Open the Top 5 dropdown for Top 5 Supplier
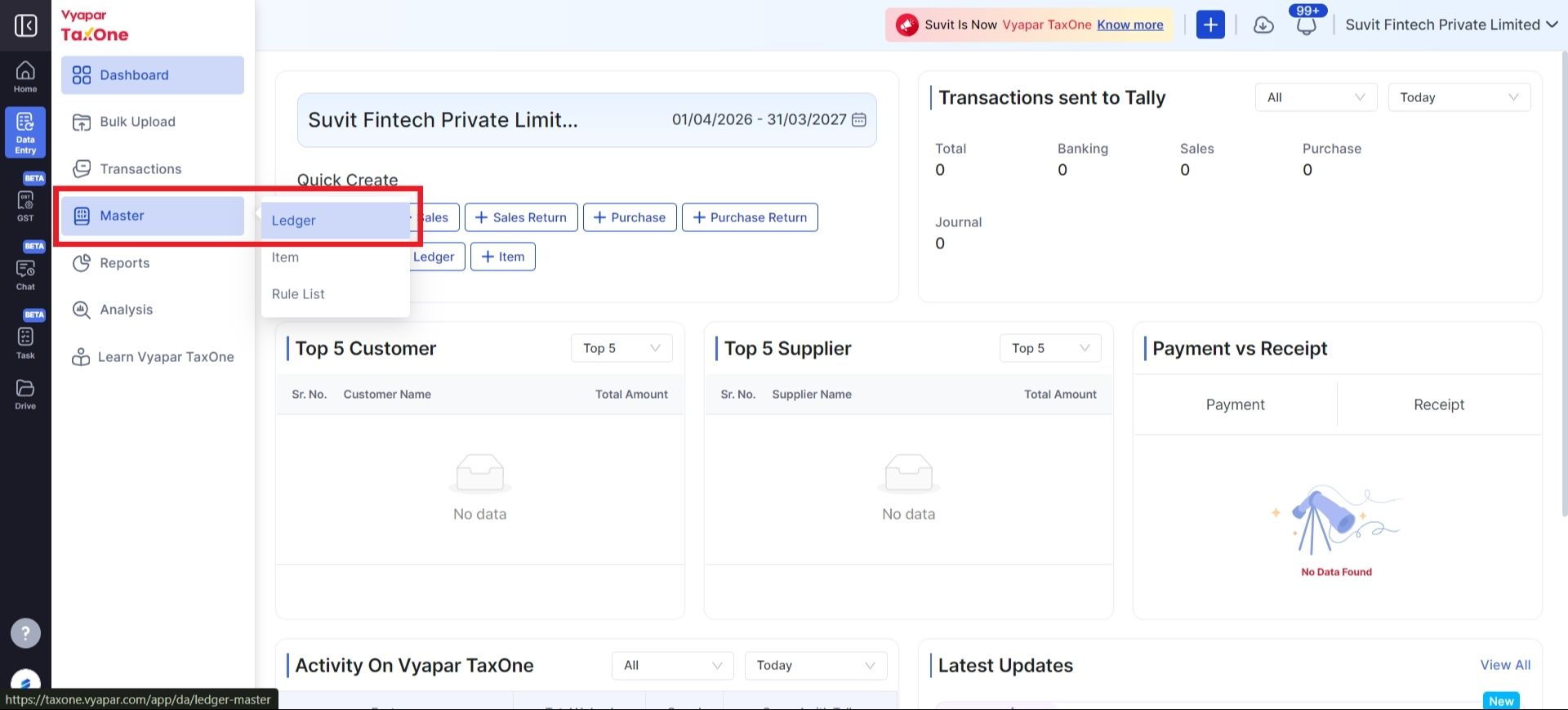This screenshot has height=710, width=1568. coord(1050,348)
